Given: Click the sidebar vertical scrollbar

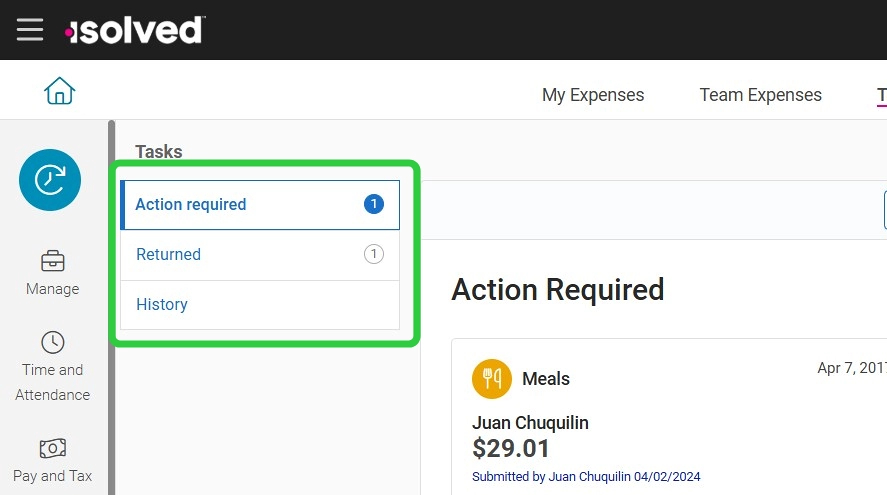Looking at the screenshot, I should point(111,307).
